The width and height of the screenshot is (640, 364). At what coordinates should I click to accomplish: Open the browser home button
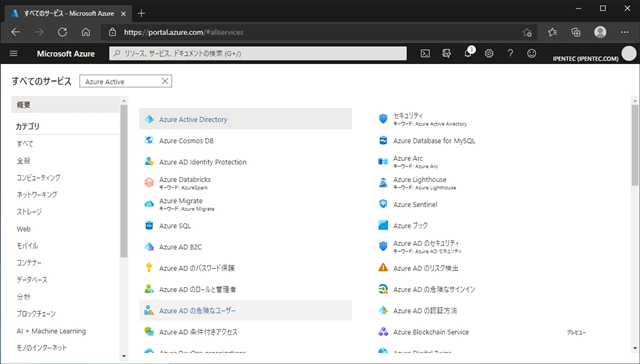[x=86, y=32]
